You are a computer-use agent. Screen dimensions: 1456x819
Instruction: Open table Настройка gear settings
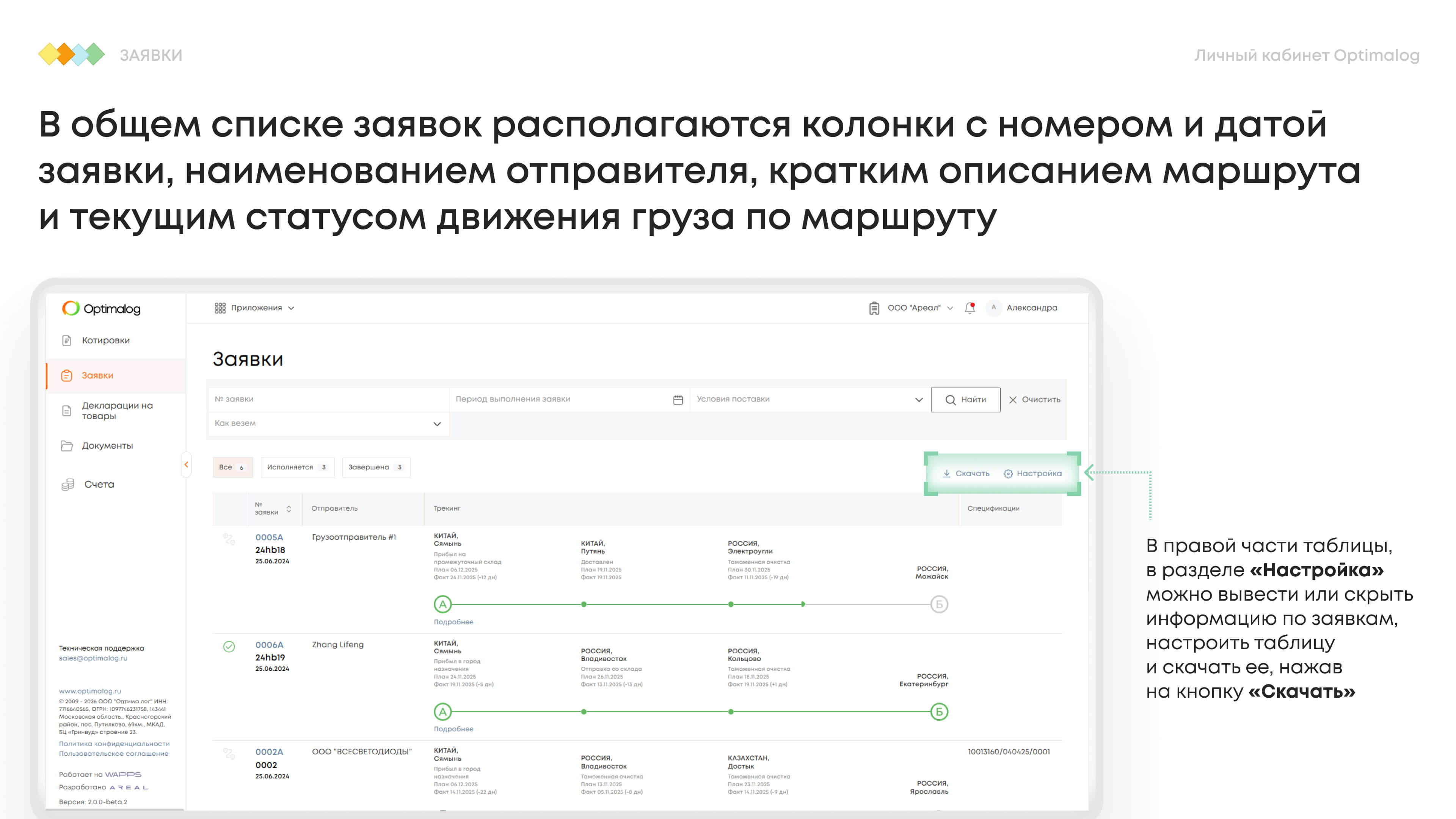[1032, 474]
